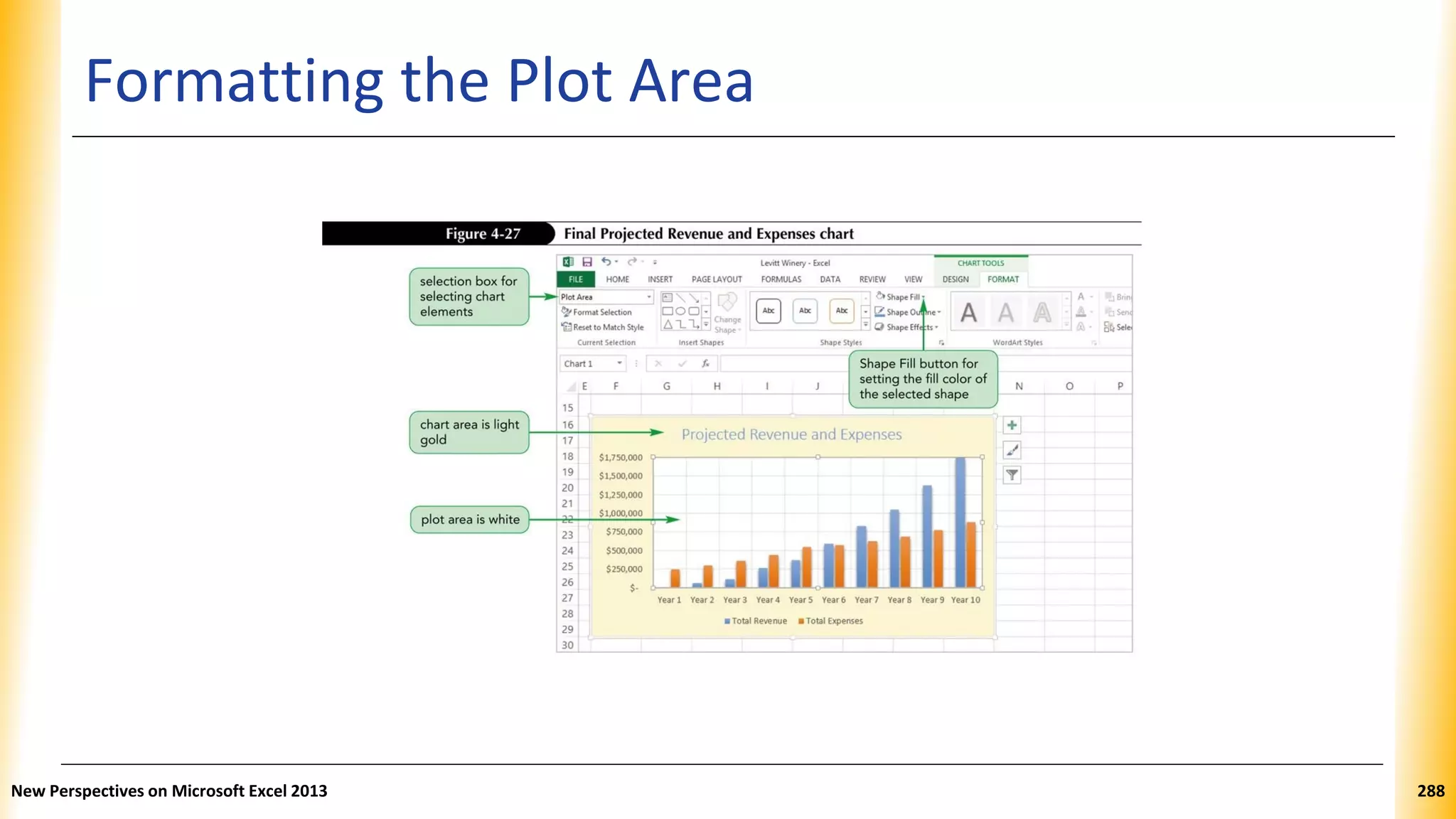The height and width of the screenshot is (819, 1456).
Task: Click chart title Projected Revenue and Expenses
Action: tap(791, 434)
